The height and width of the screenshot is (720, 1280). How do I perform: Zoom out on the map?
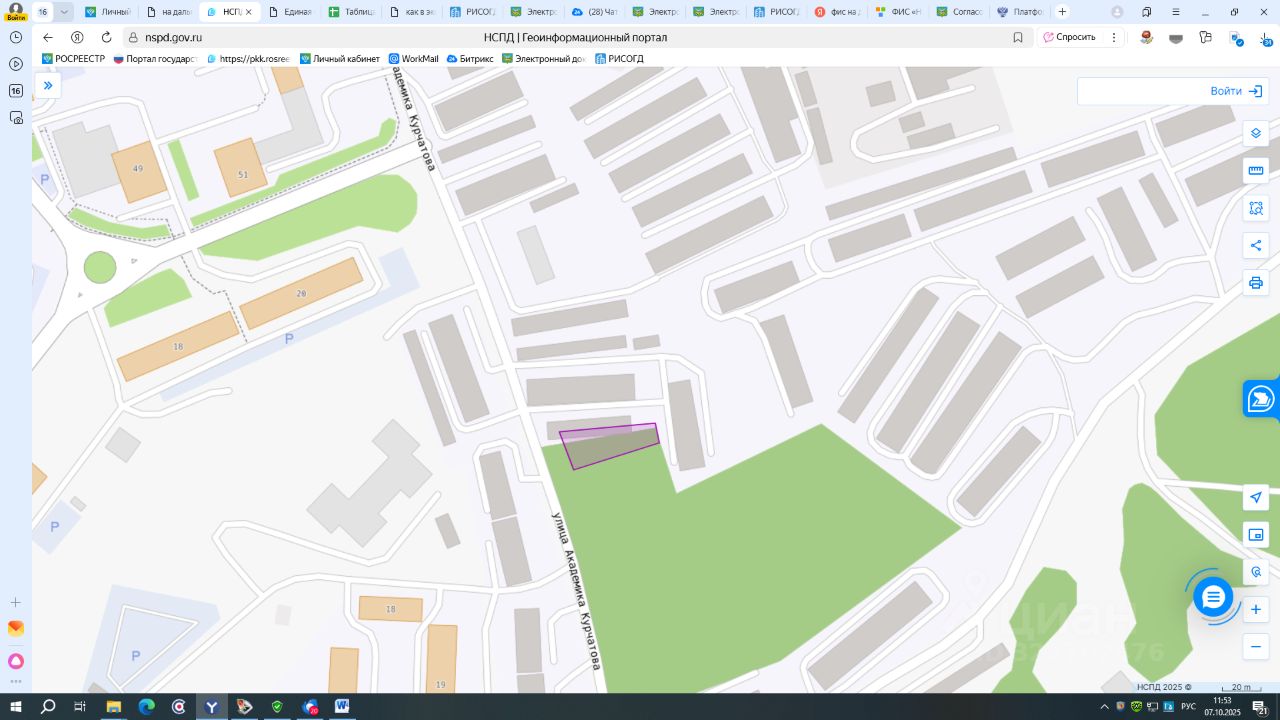click(x=1256, y=647)
